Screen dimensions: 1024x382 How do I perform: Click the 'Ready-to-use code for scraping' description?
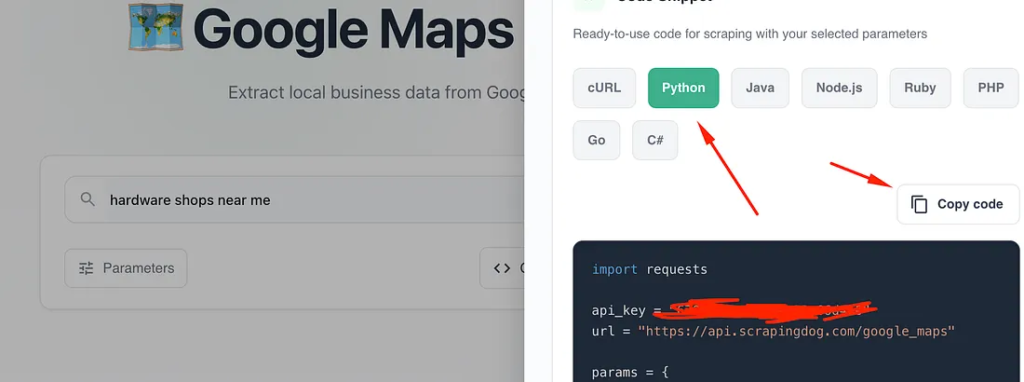point(750,34)
